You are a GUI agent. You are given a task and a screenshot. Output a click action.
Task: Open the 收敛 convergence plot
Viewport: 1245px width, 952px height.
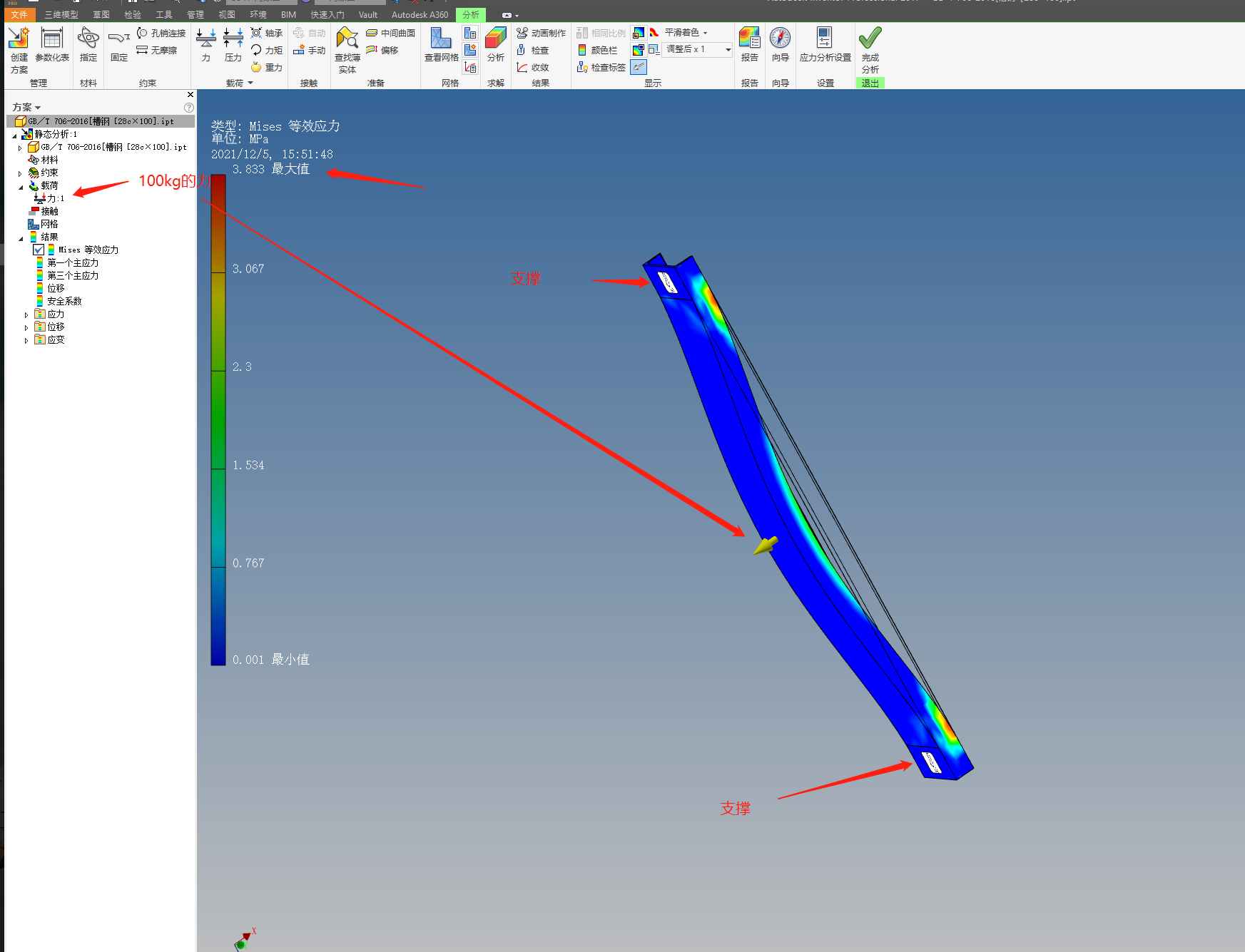533,67
